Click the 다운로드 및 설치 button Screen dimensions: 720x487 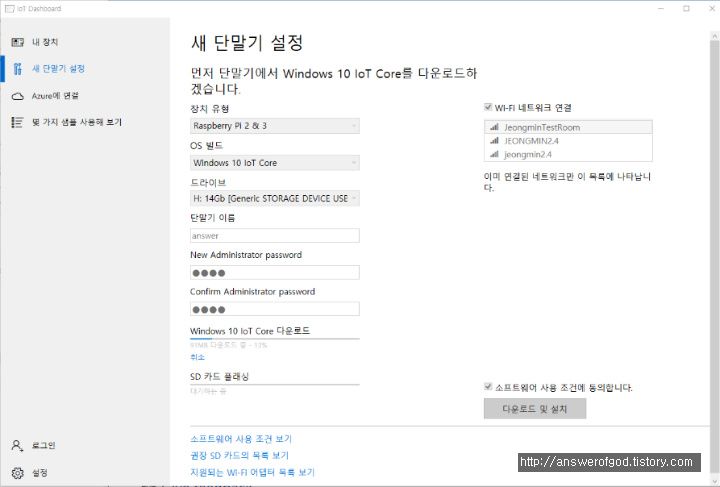535,409
